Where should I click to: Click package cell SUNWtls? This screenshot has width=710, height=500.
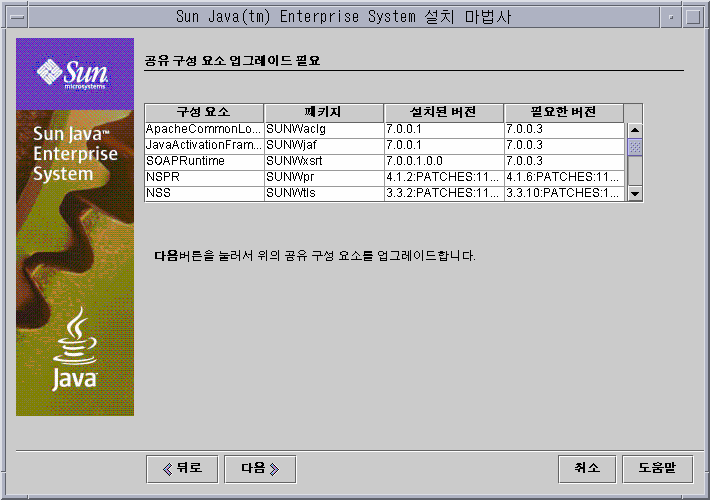pyautogui.click(x=324, y=193)
